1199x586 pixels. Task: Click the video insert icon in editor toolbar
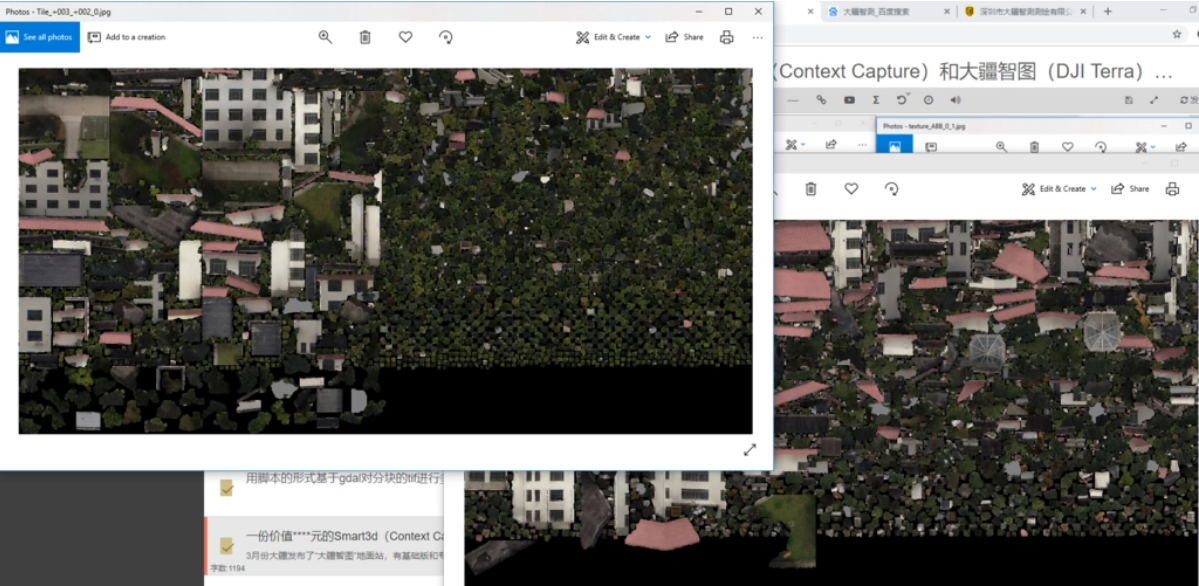coord(850,99)
